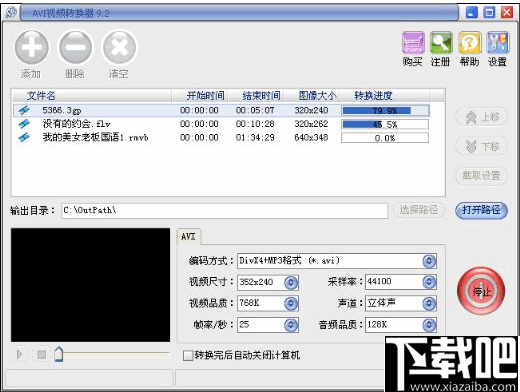
Task: Click the 打开路径 (open path) button
Action: point(482,210)
